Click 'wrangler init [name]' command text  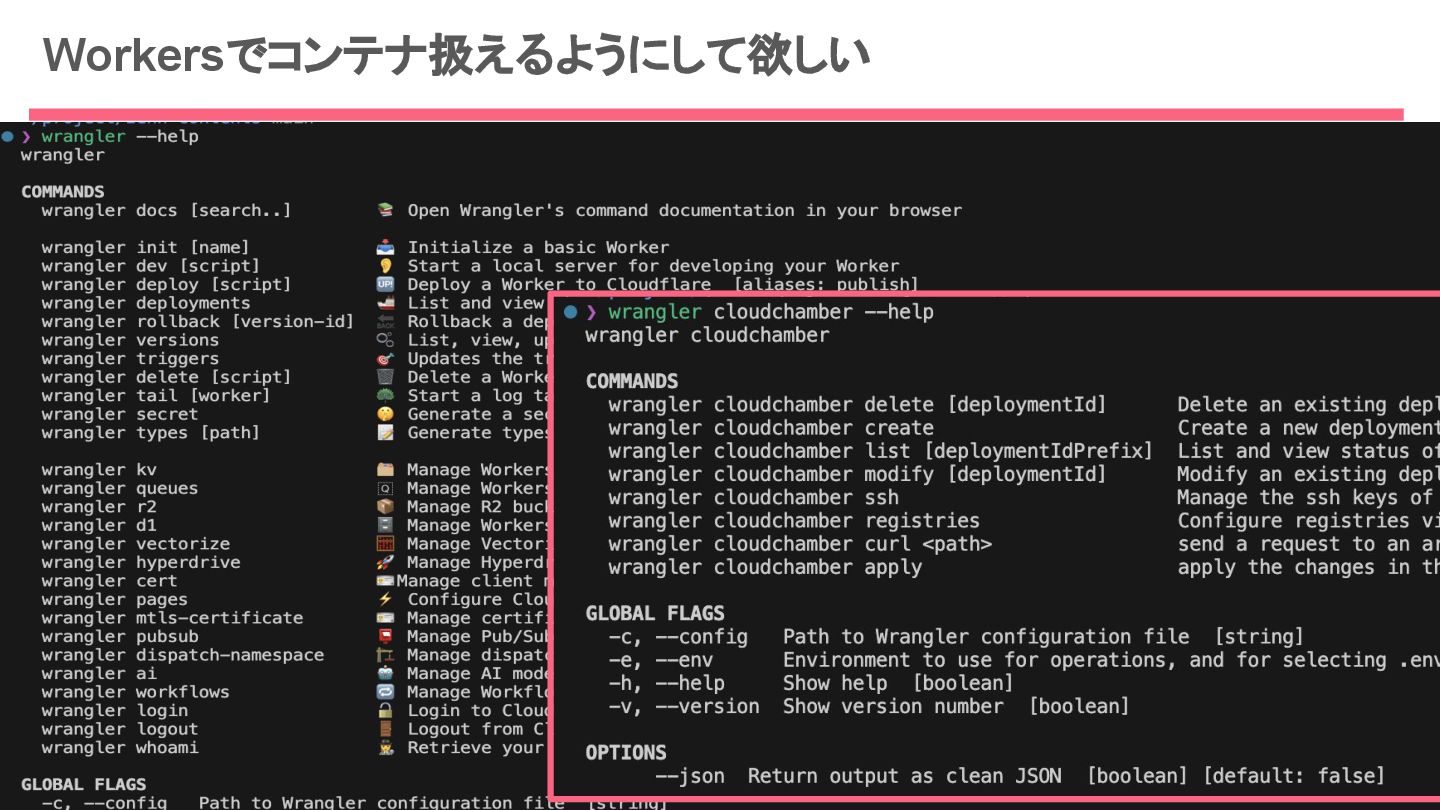click(145, 248)
